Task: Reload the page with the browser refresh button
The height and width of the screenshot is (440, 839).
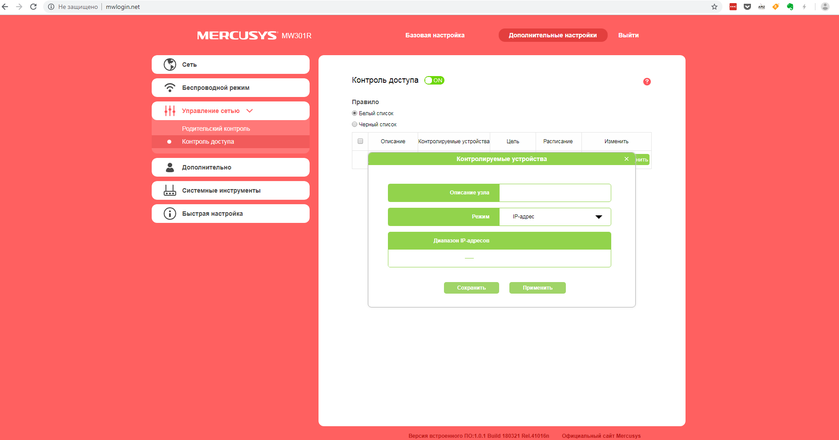Action: tap(34, 6)
